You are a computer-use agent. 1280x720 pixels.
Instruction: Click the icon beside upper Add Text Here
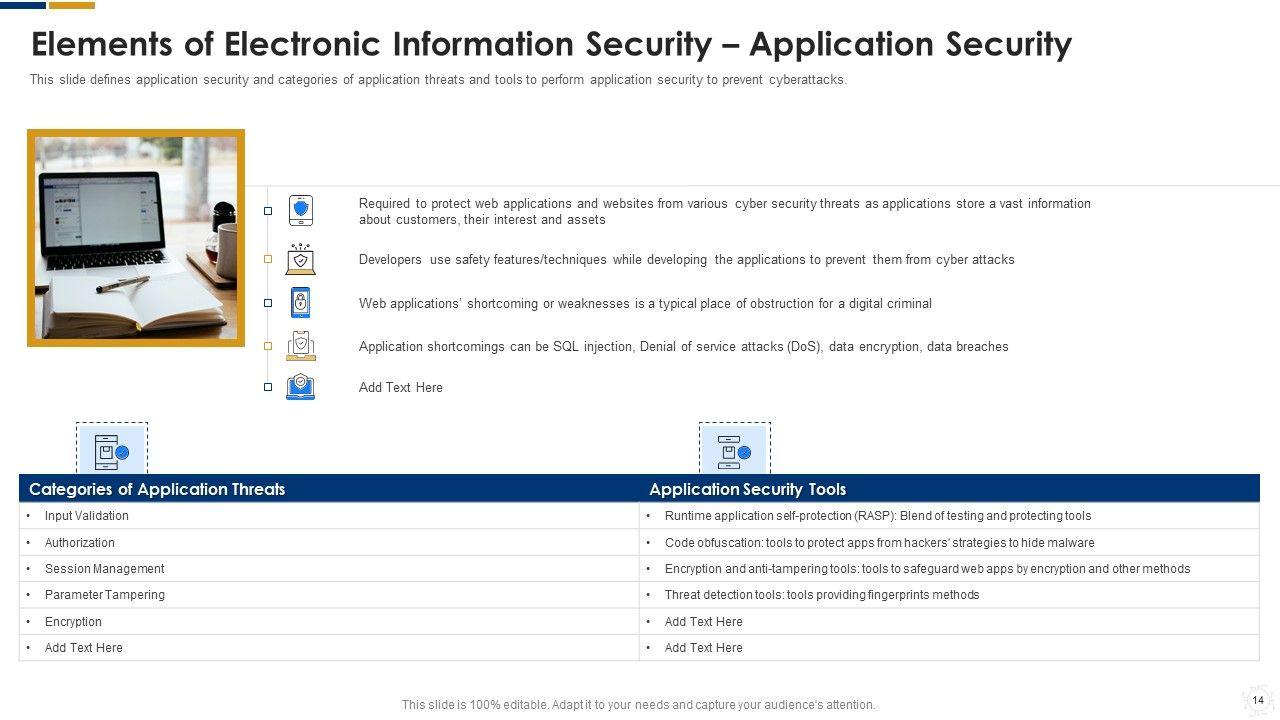[x=300, y=387]
